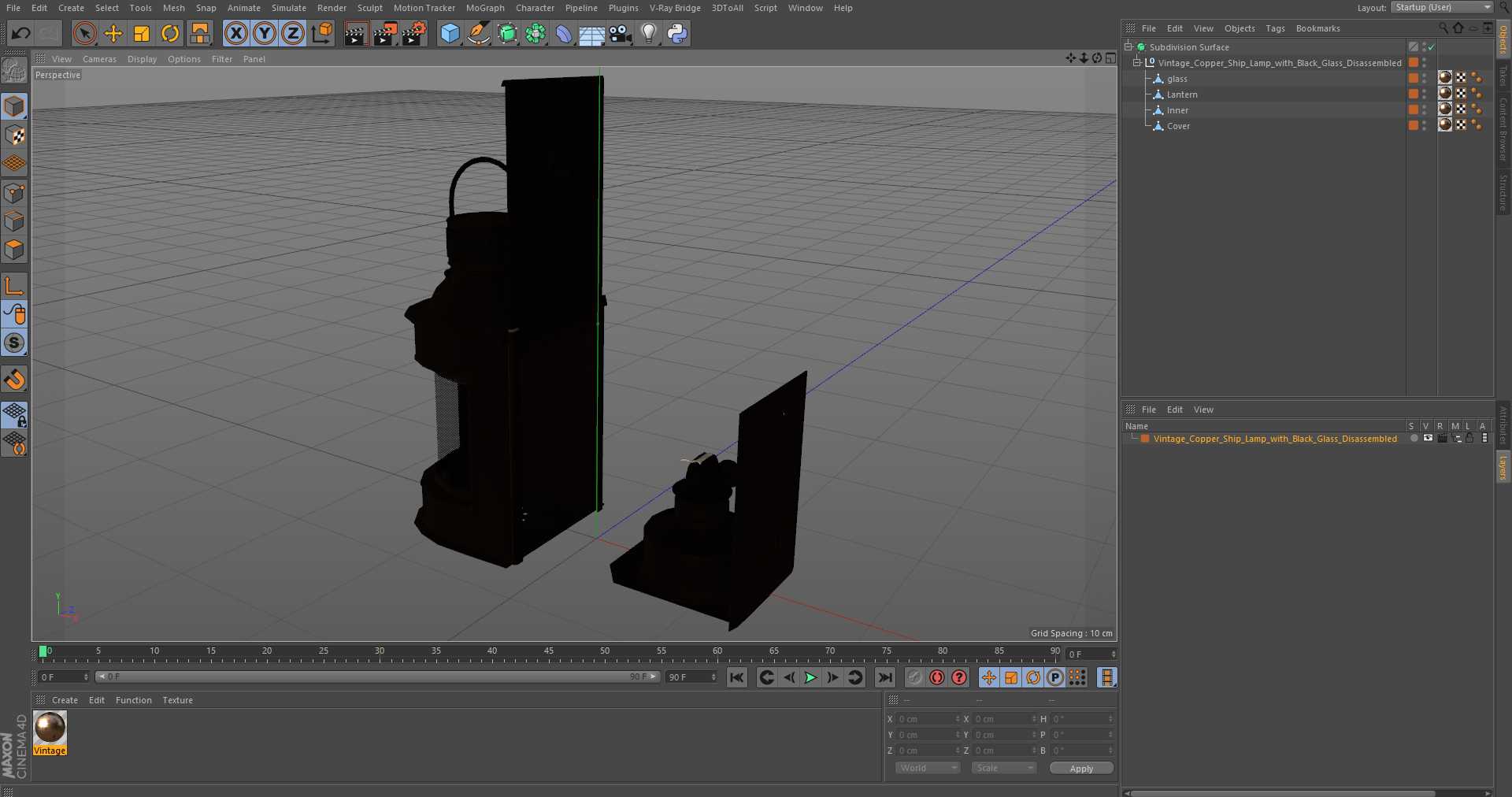Step the start frame 0 F field

coord(86,677)
